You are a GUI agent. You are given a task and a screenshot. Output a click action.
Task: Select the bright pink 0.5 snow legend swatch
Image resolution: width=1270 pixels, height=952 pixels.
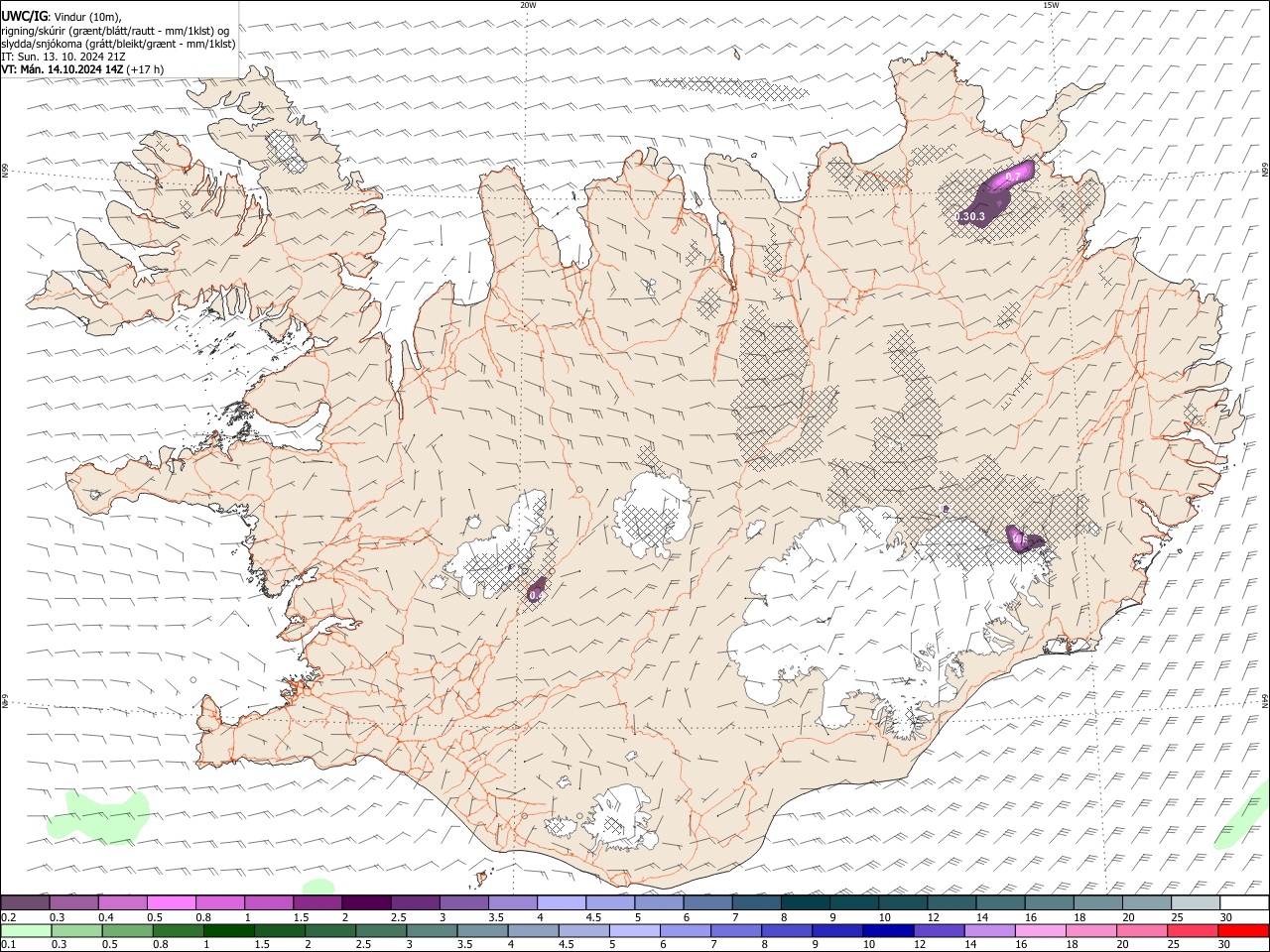[171, 903]
